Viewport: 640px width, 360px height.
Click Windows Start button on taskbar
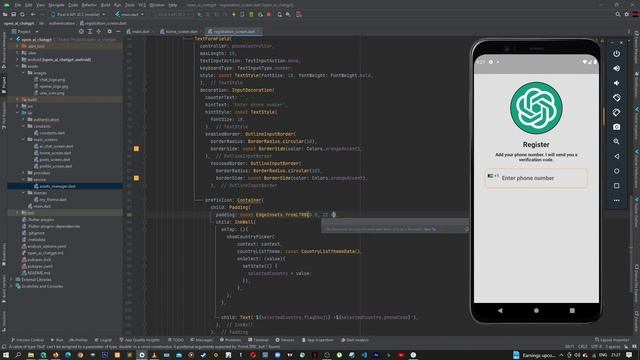(6, 355)
